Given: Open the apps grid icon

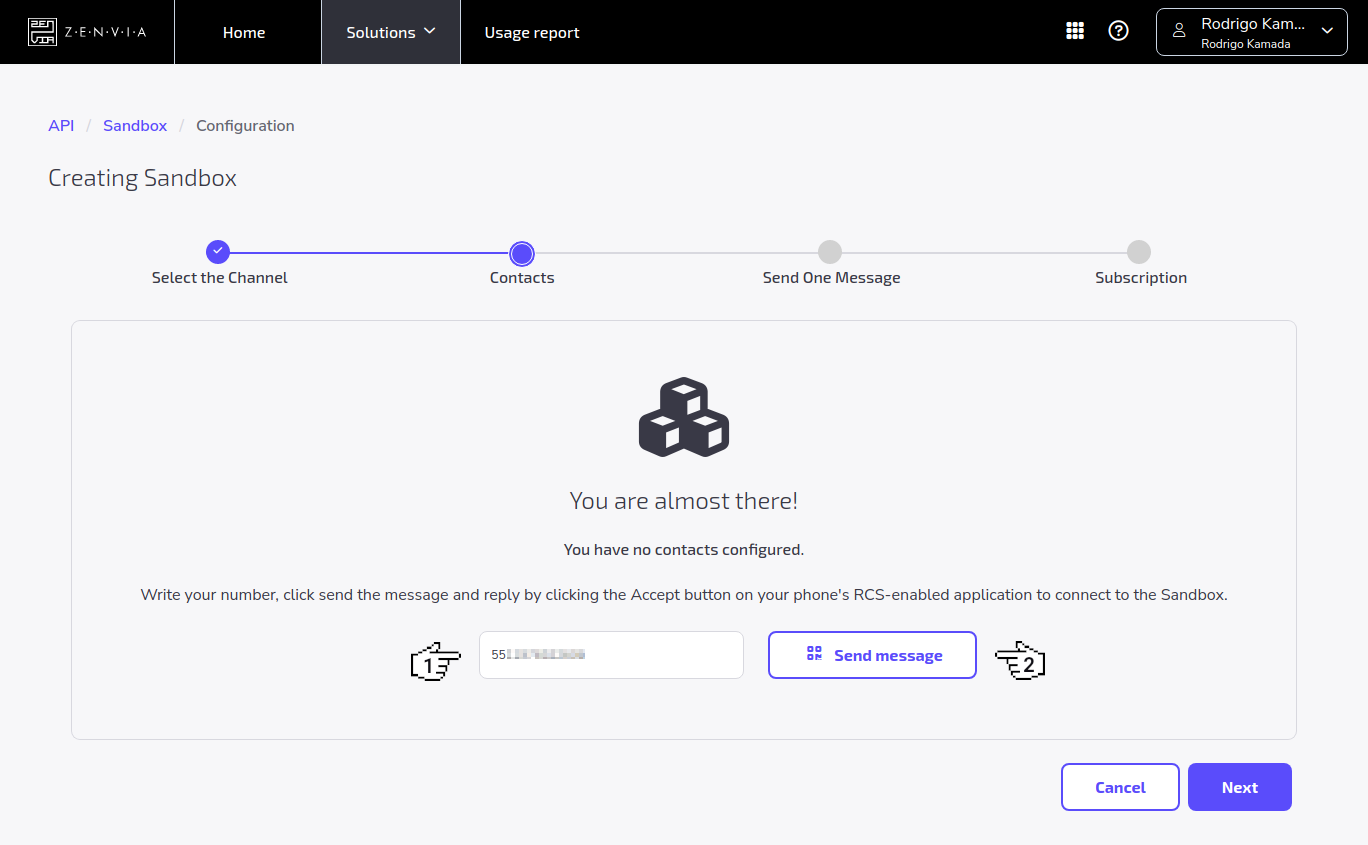Looking at the screenshot, I should pyautogui.click(x=1075, y=30).
